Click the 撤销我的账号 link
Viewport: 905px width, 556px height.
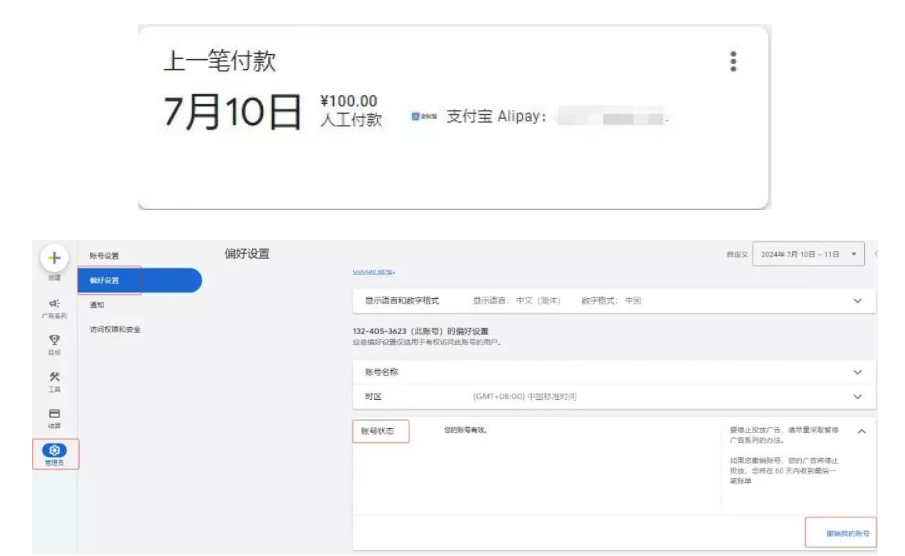847,533
